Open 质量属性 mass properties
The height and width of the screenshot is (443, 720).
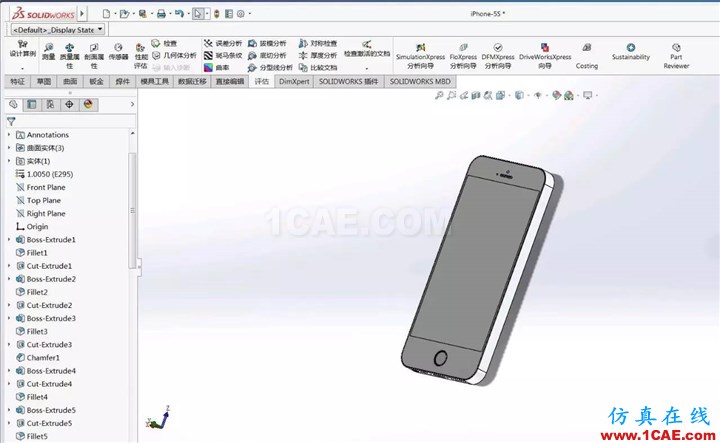click(69, 56)
